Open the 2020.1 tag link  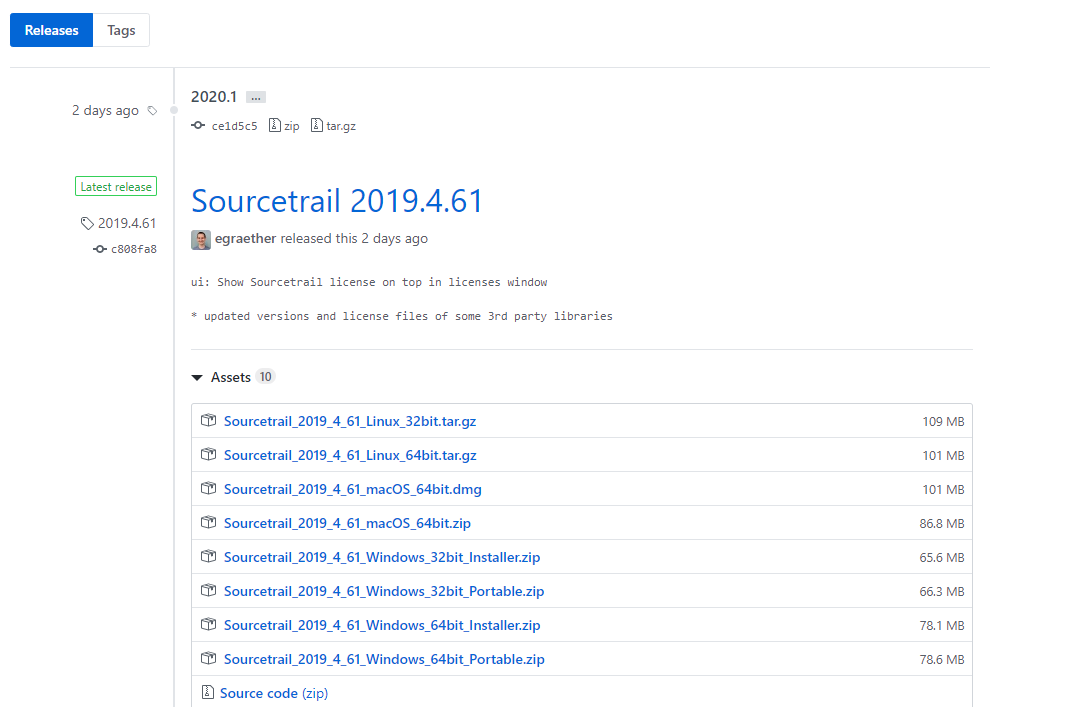[214, 97]
